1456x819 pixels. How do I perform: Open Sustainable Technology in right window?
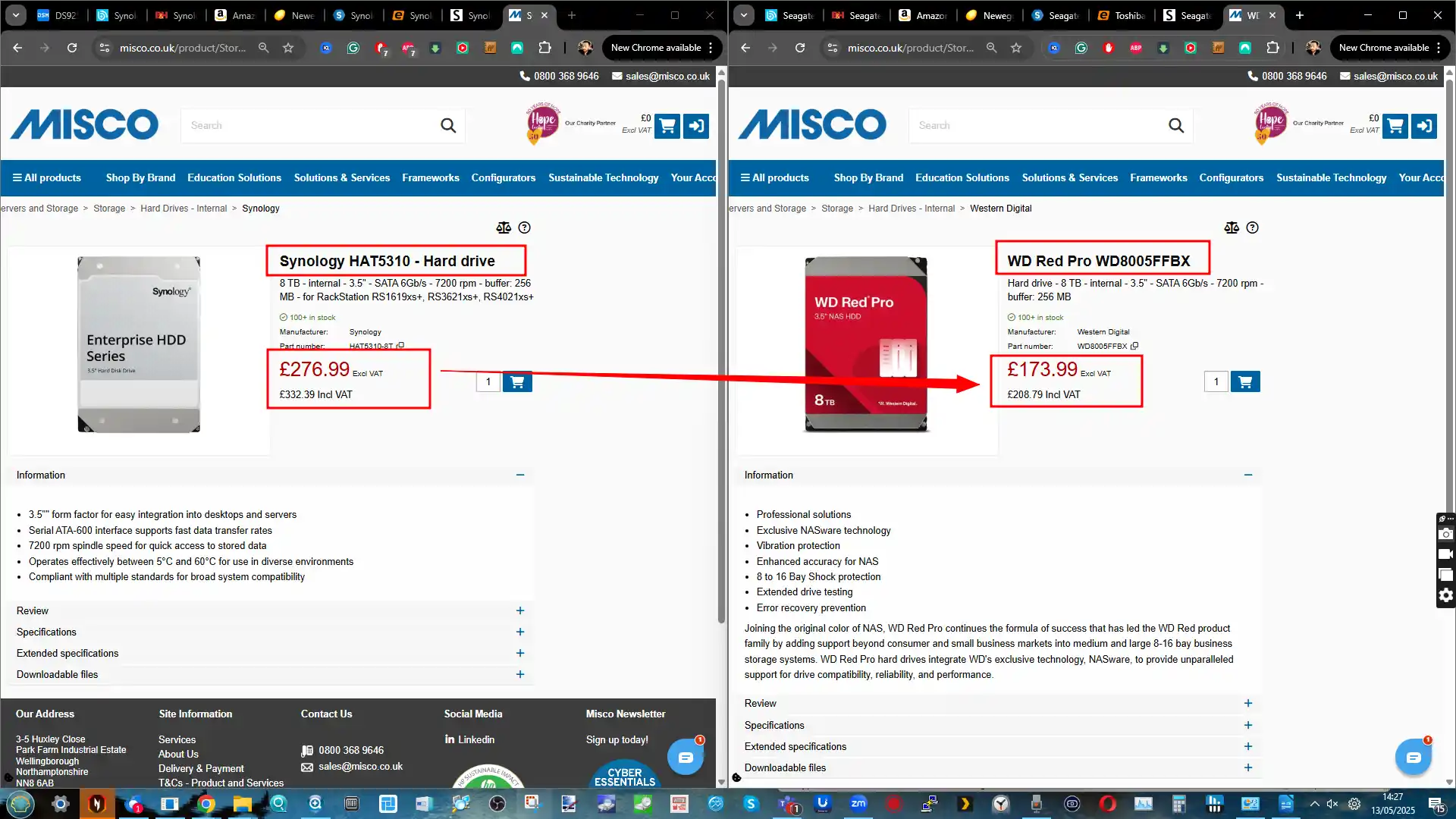1332,177
